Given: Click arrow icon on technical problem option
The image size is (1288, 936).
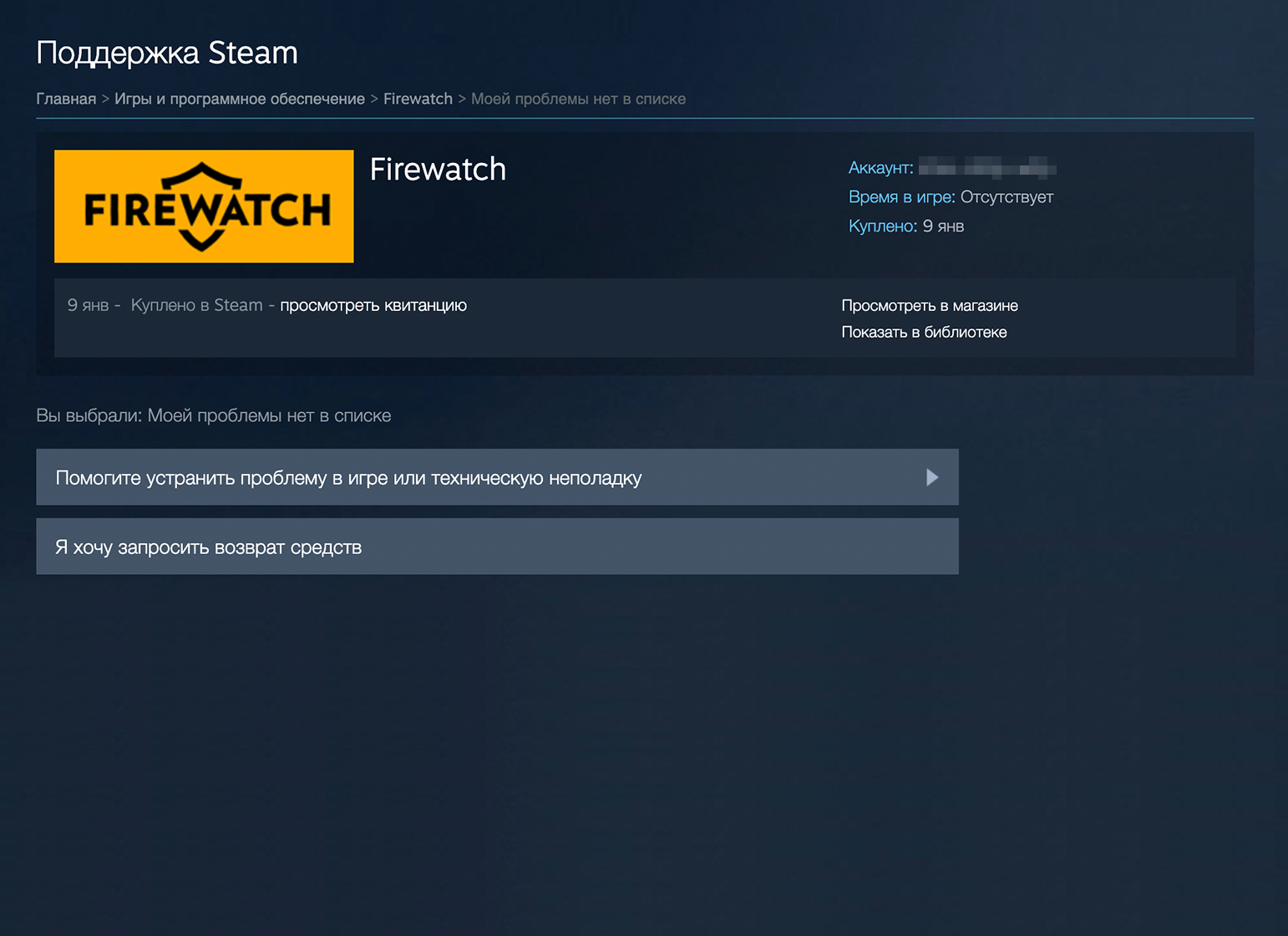Looking at the screenshot, I should [x=932, y=477].
